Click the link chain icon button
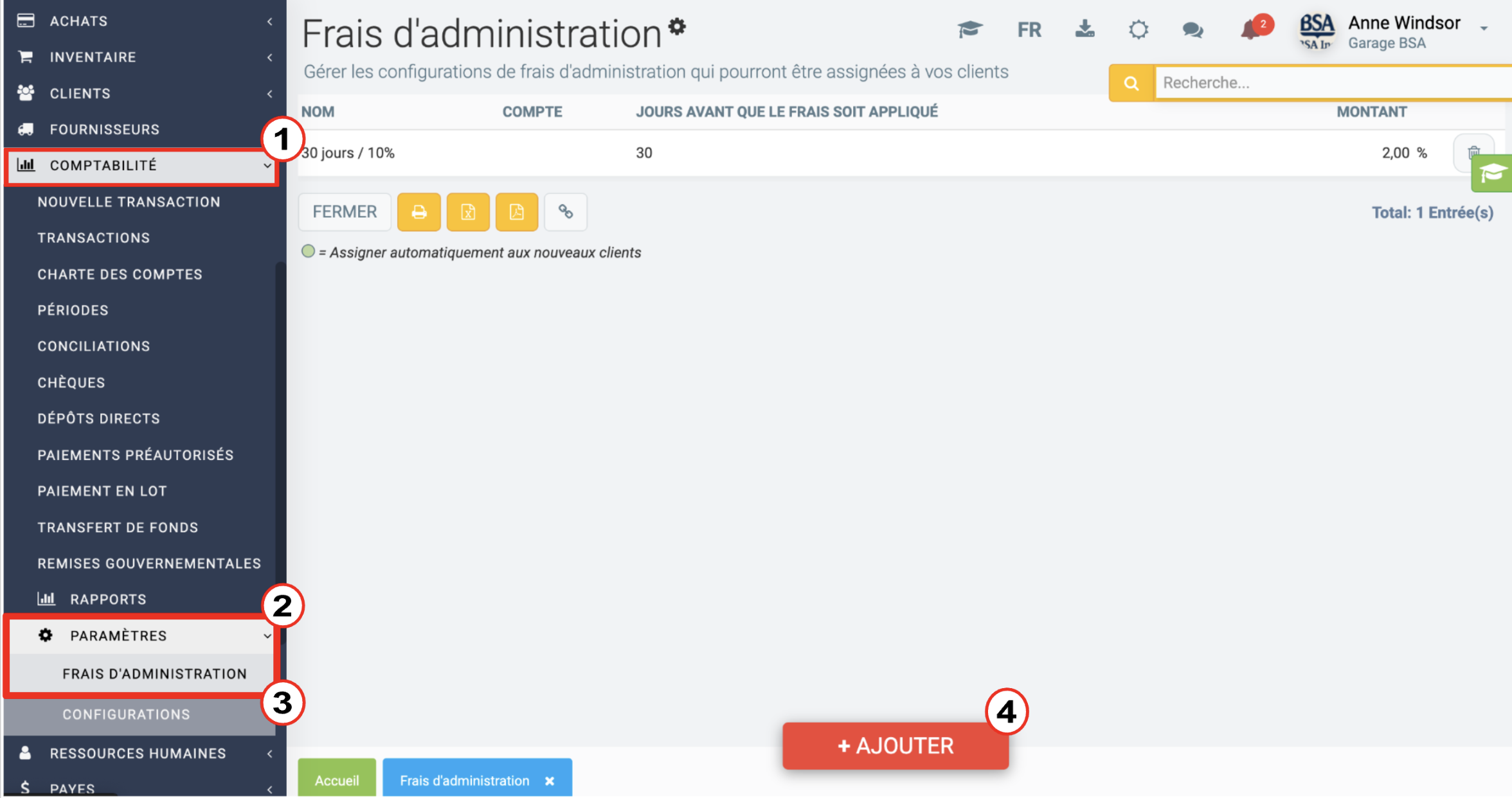The image size is (1512, 798). (566, 212)
